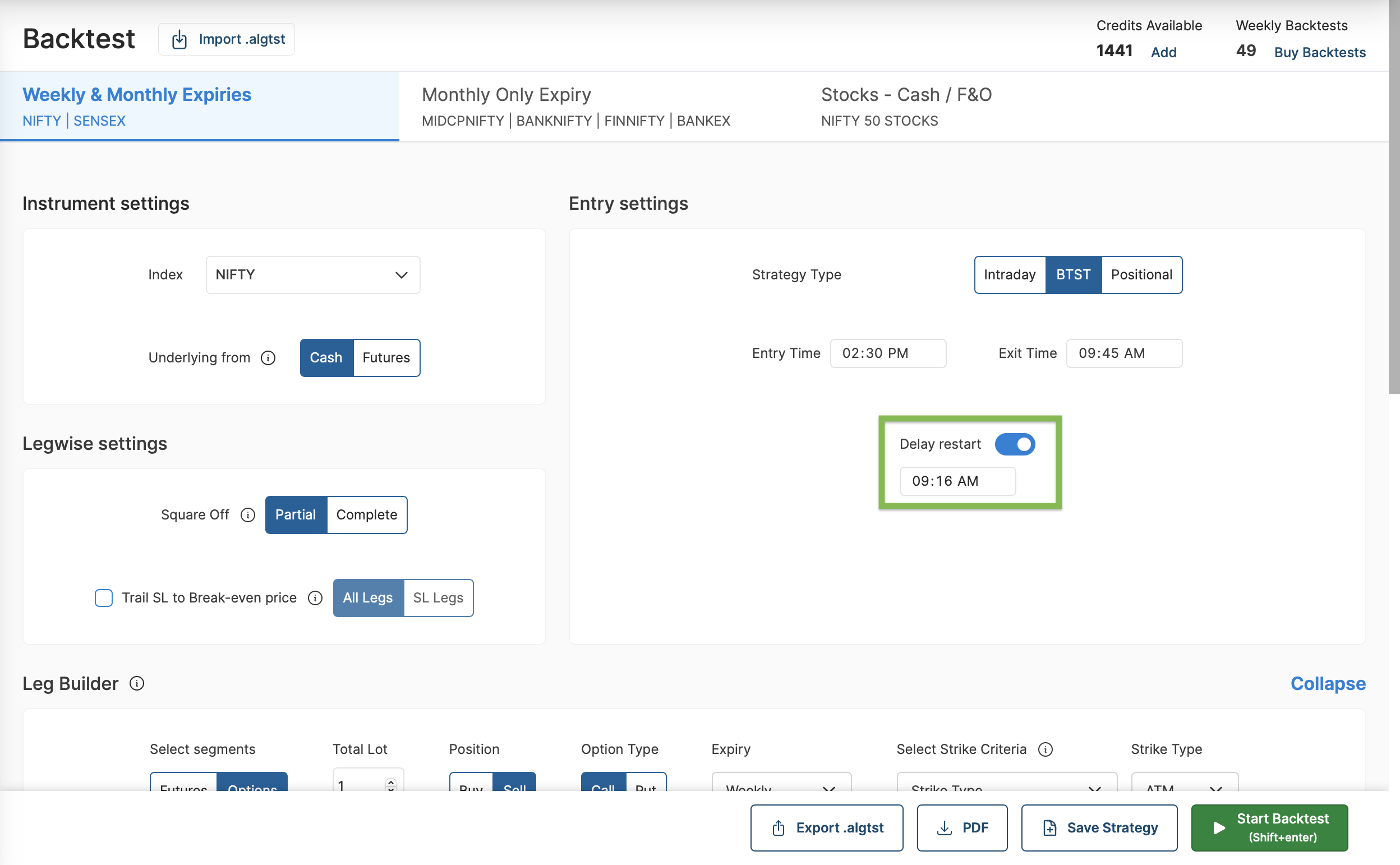This screenshot has width=1400, height=865.
Task: Set strategy type to BTST
Action: pos(1074,275)
